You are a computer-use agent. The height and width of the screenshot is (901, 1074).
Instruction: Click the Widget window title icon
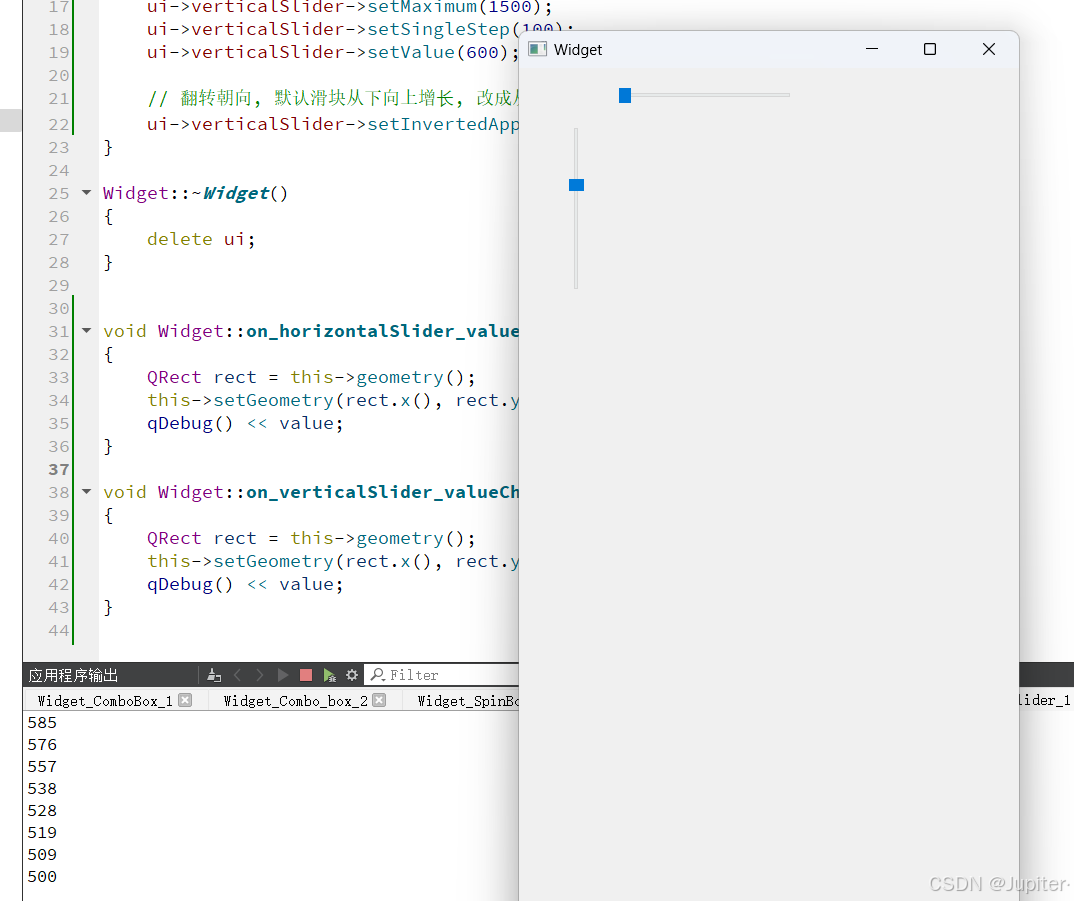[x=538, y=49]
